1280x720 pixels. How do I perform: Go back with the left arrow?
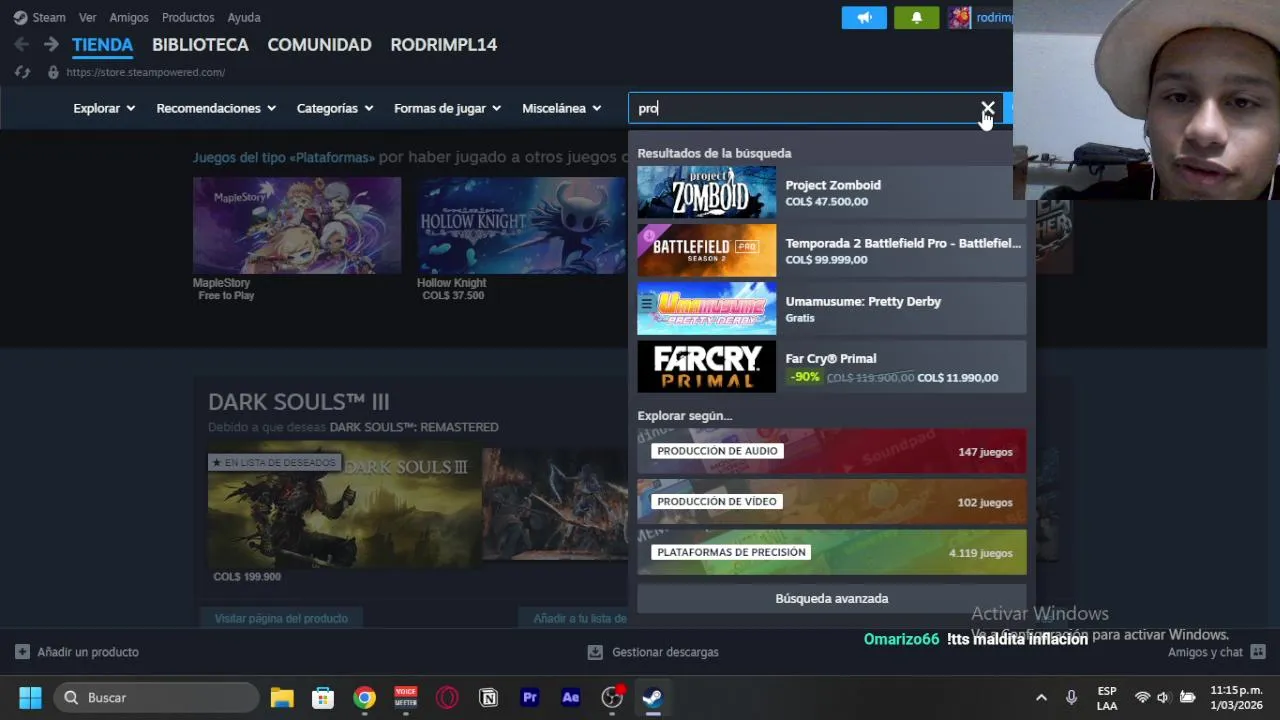coord(21,44)
